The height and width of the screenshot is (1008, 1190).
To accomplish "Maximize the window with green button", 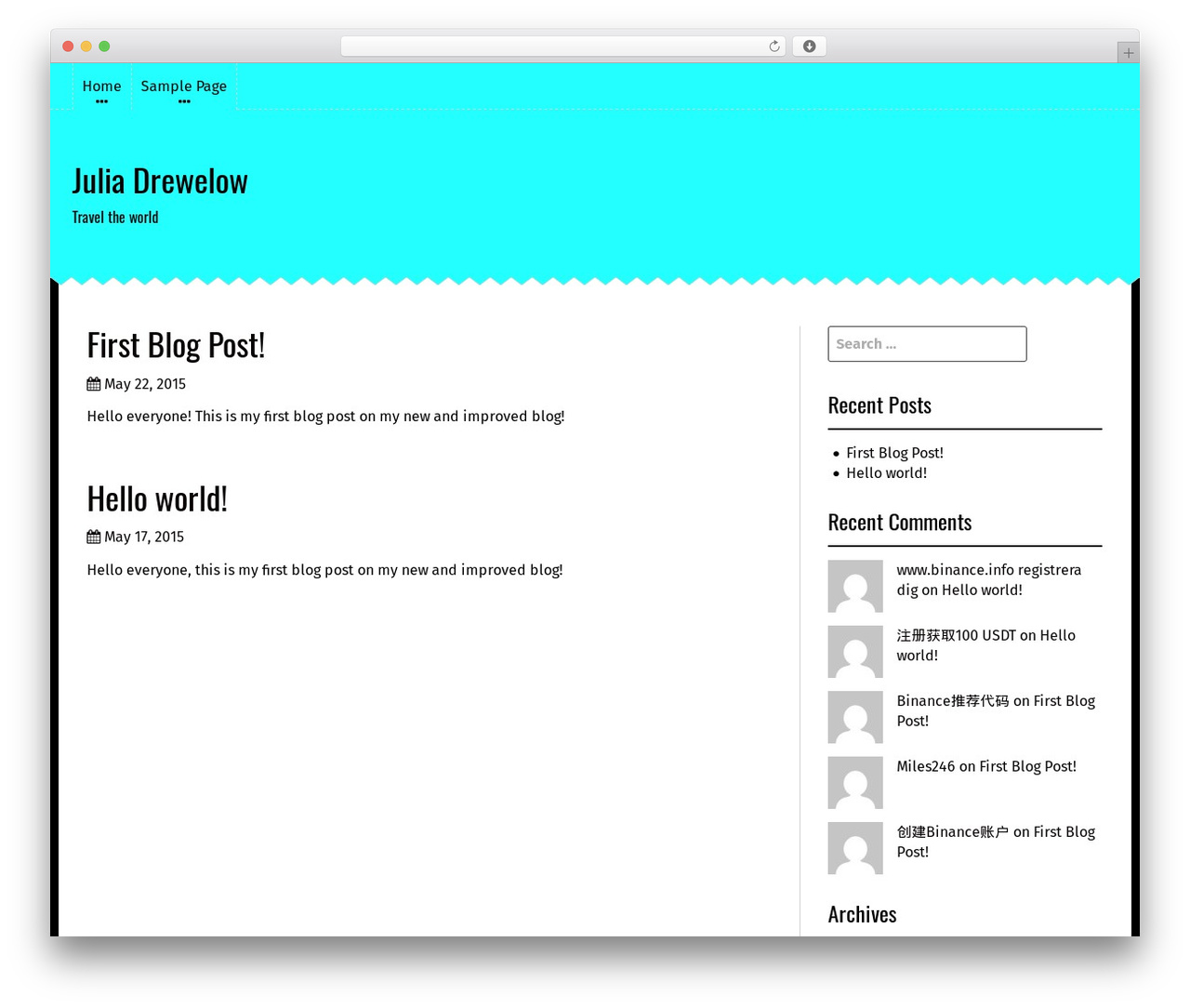I will point(104,46).
